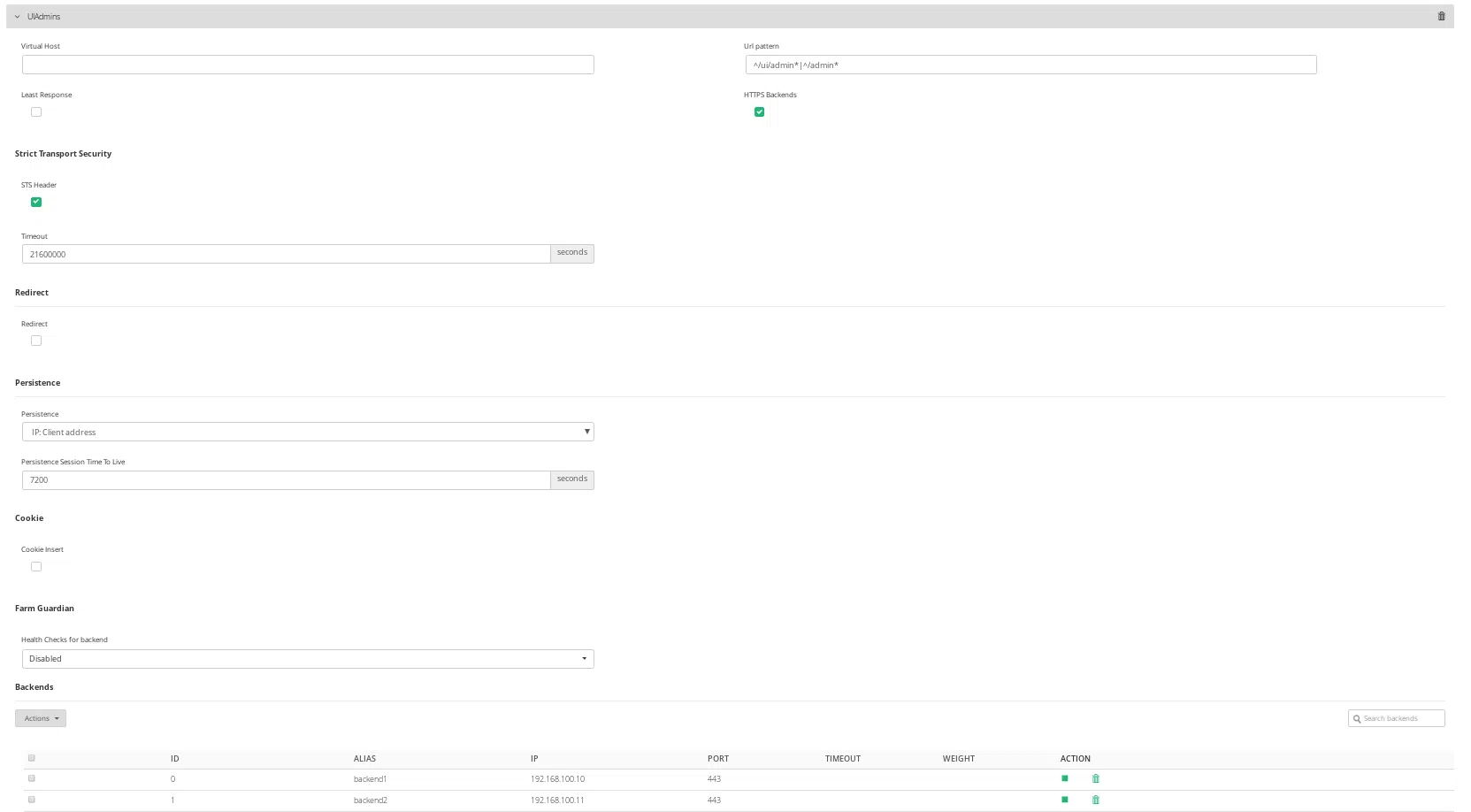
Task: Enable the Least Response checkbox
Action: pos(36,112)
